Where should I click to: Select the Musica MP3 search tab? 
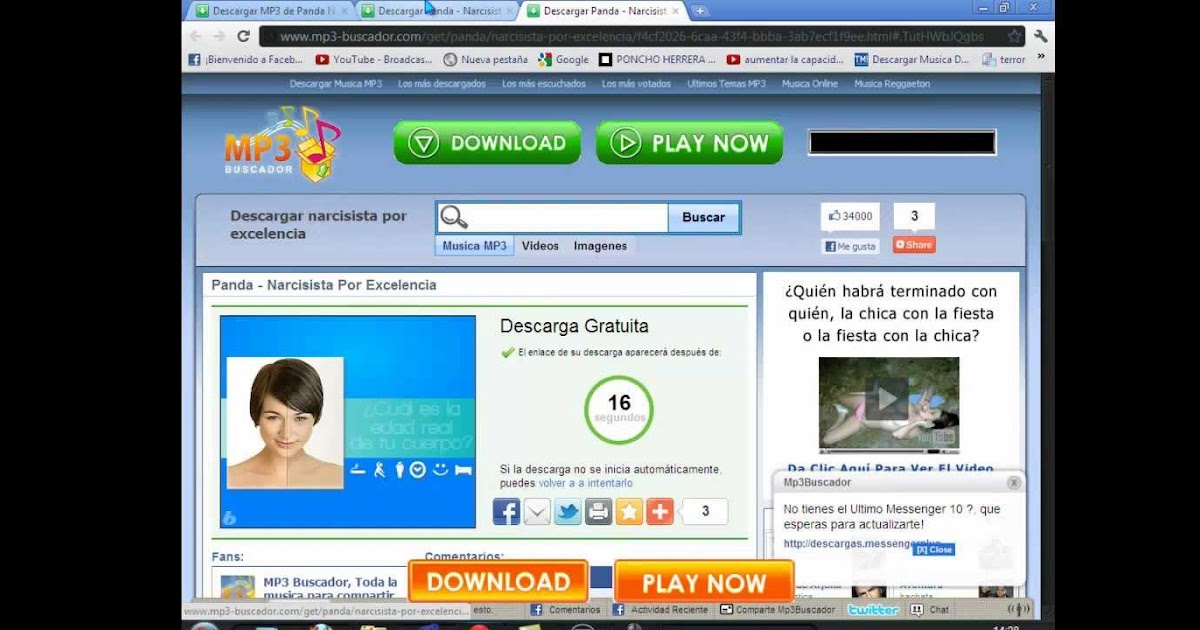tap(475, 246)
